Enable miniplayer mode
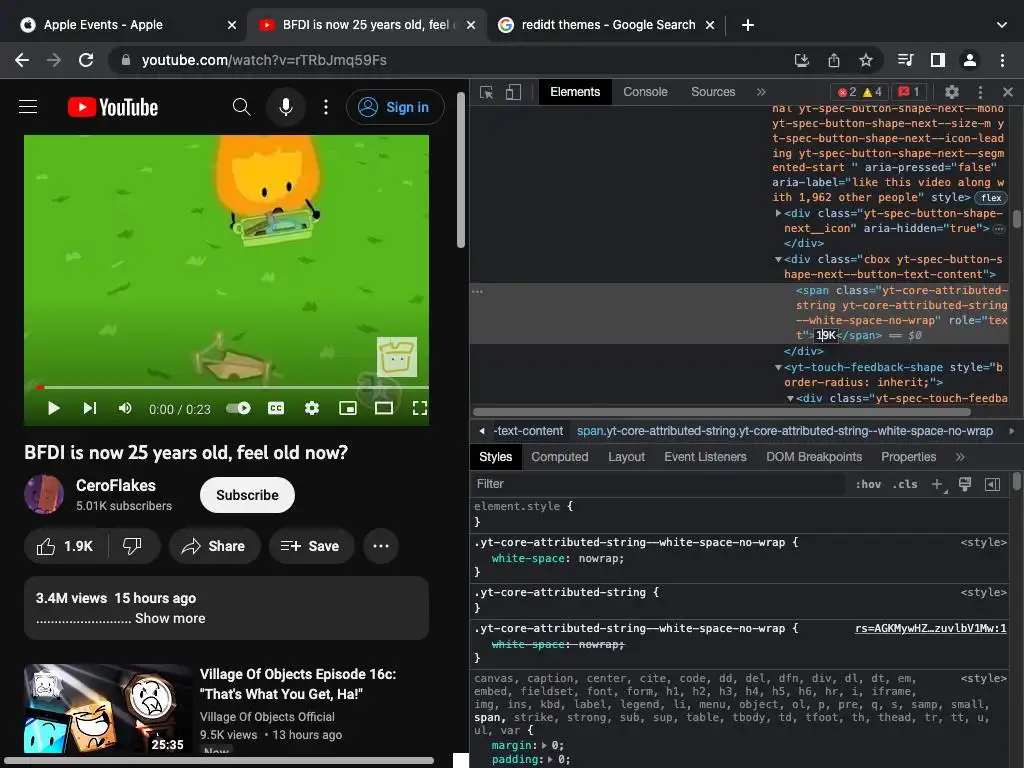The height and width of the screenshot is (768, 1024). point(348,408)
